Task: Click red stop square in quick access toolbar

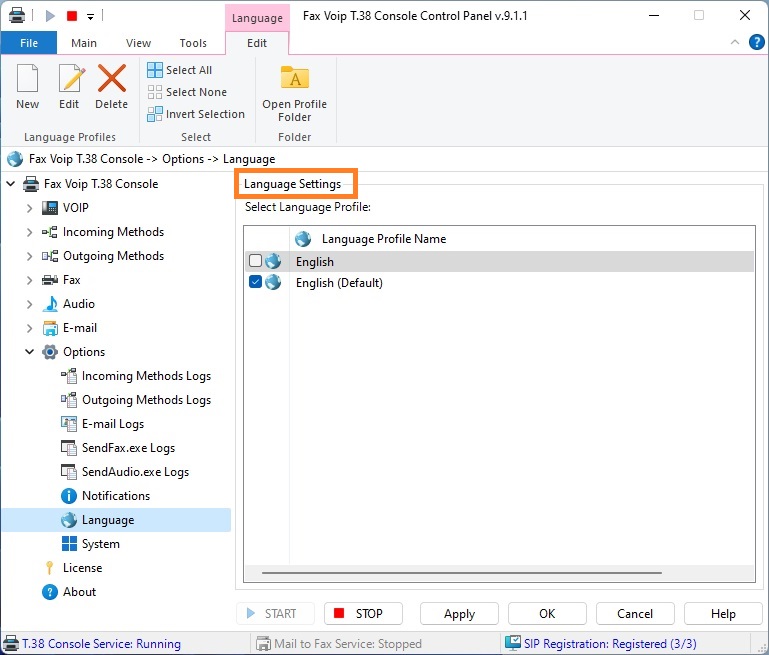Action: tap(72, 16)
